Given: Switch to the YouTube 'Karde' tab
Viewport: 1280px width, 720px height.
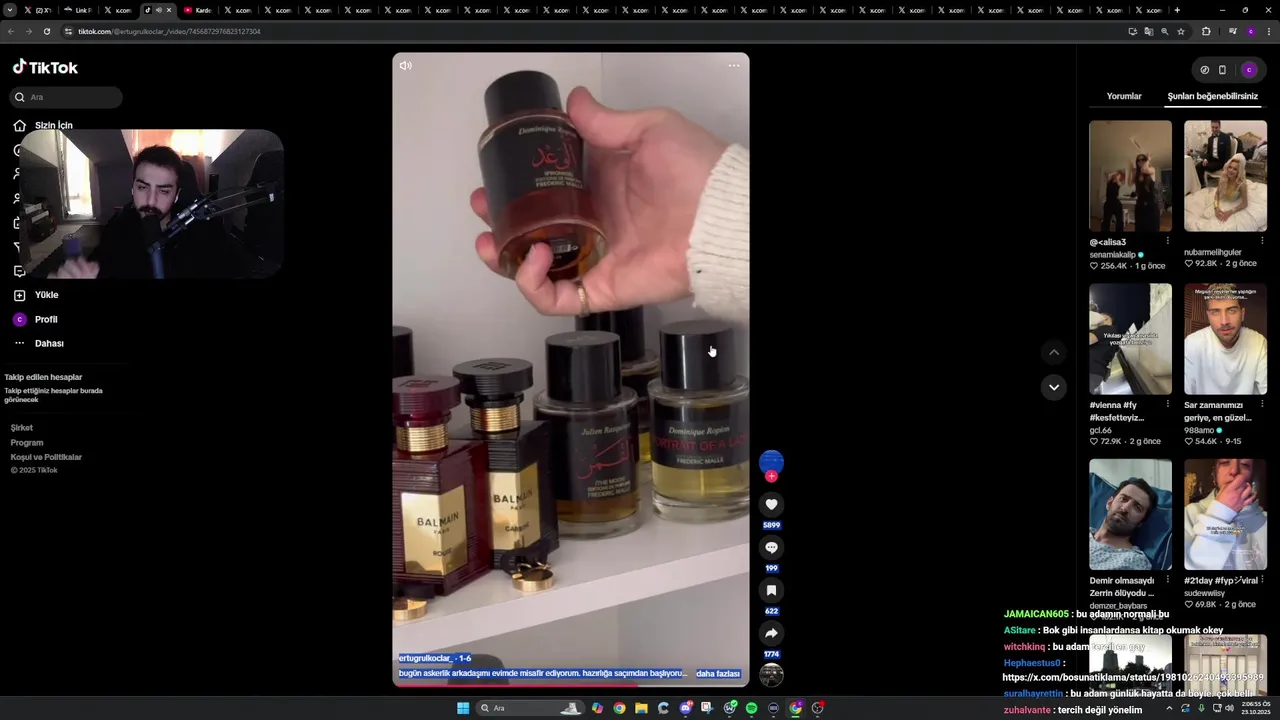Looking at the screenshot, I should 198,10.
